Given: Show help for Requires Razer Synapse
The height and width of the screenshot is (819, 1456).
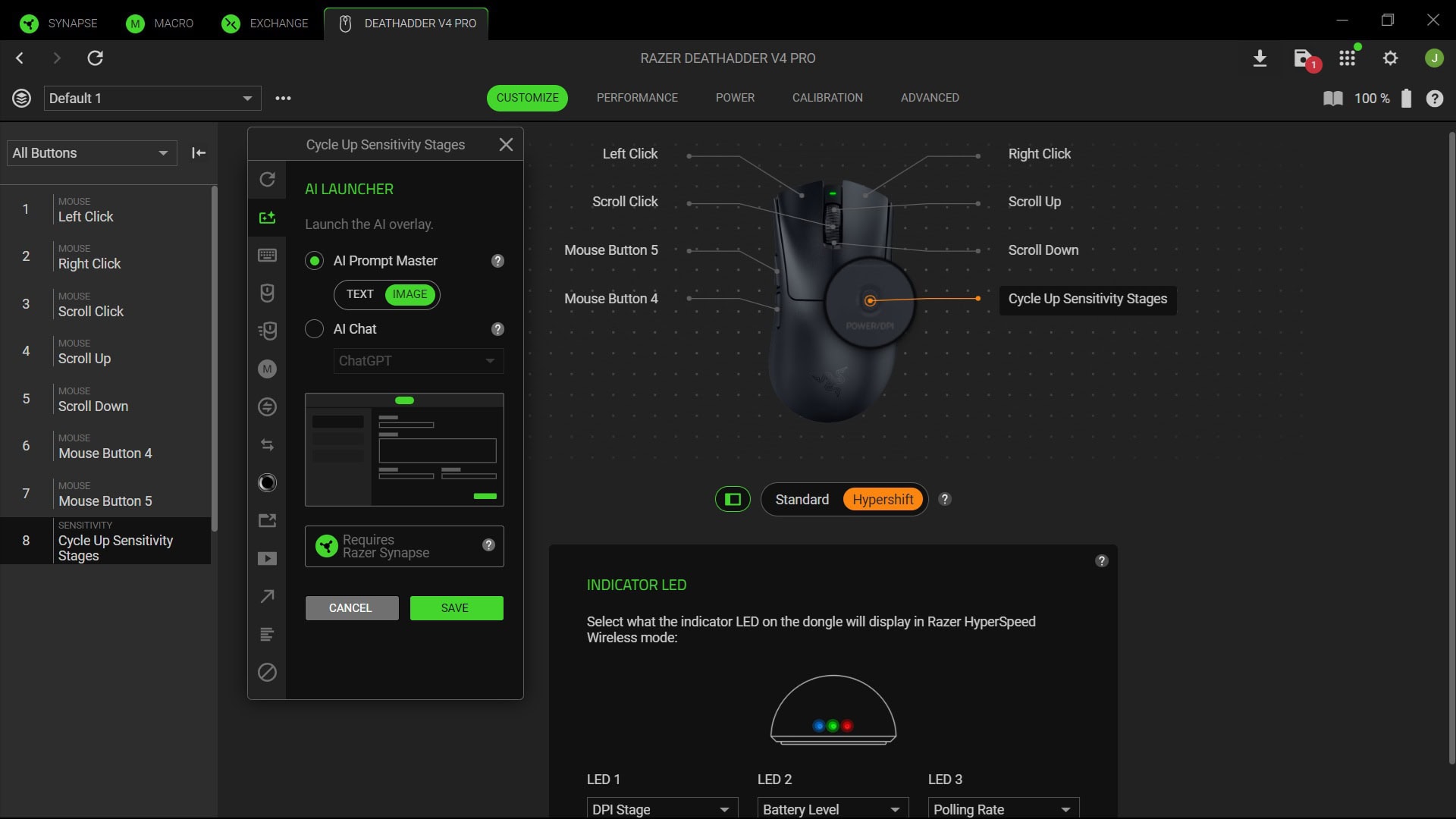Looking at the screenshot, I should pyautogui.click(x=488, y=545).
